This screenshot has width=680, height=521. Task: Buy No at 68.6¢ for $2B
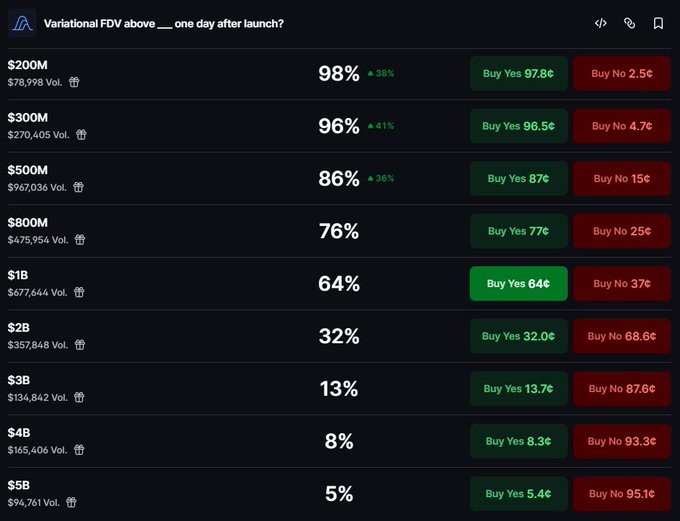point(622,336)
